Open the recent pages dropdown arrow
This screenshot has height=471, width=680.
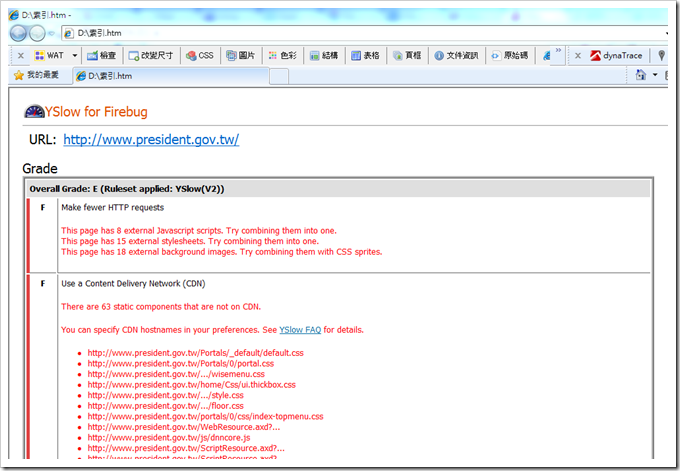click(x=52, y=33)
